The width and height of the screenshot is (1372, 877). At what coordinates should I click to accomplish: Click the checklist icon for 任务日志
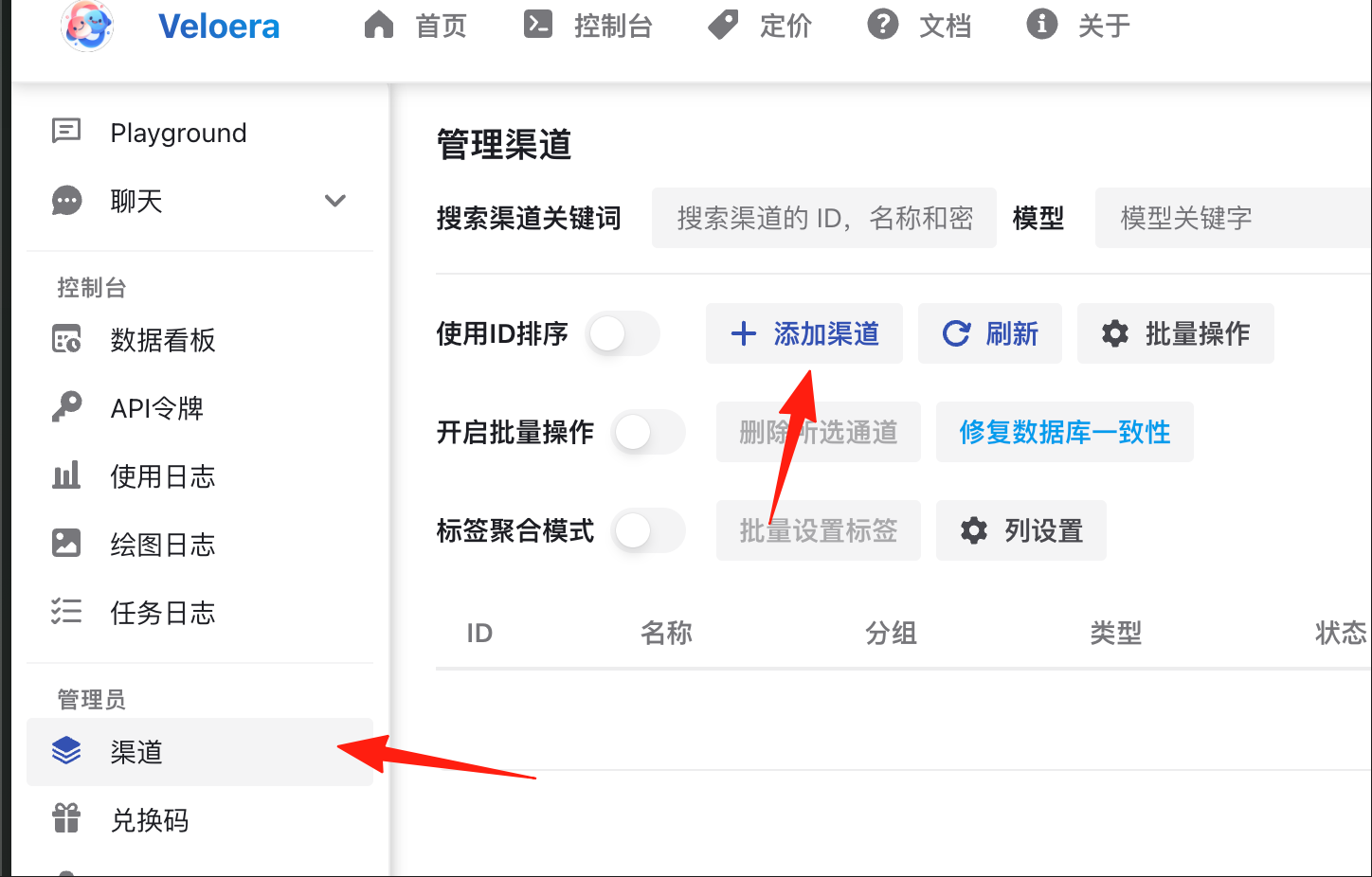[x=66, y=611]
